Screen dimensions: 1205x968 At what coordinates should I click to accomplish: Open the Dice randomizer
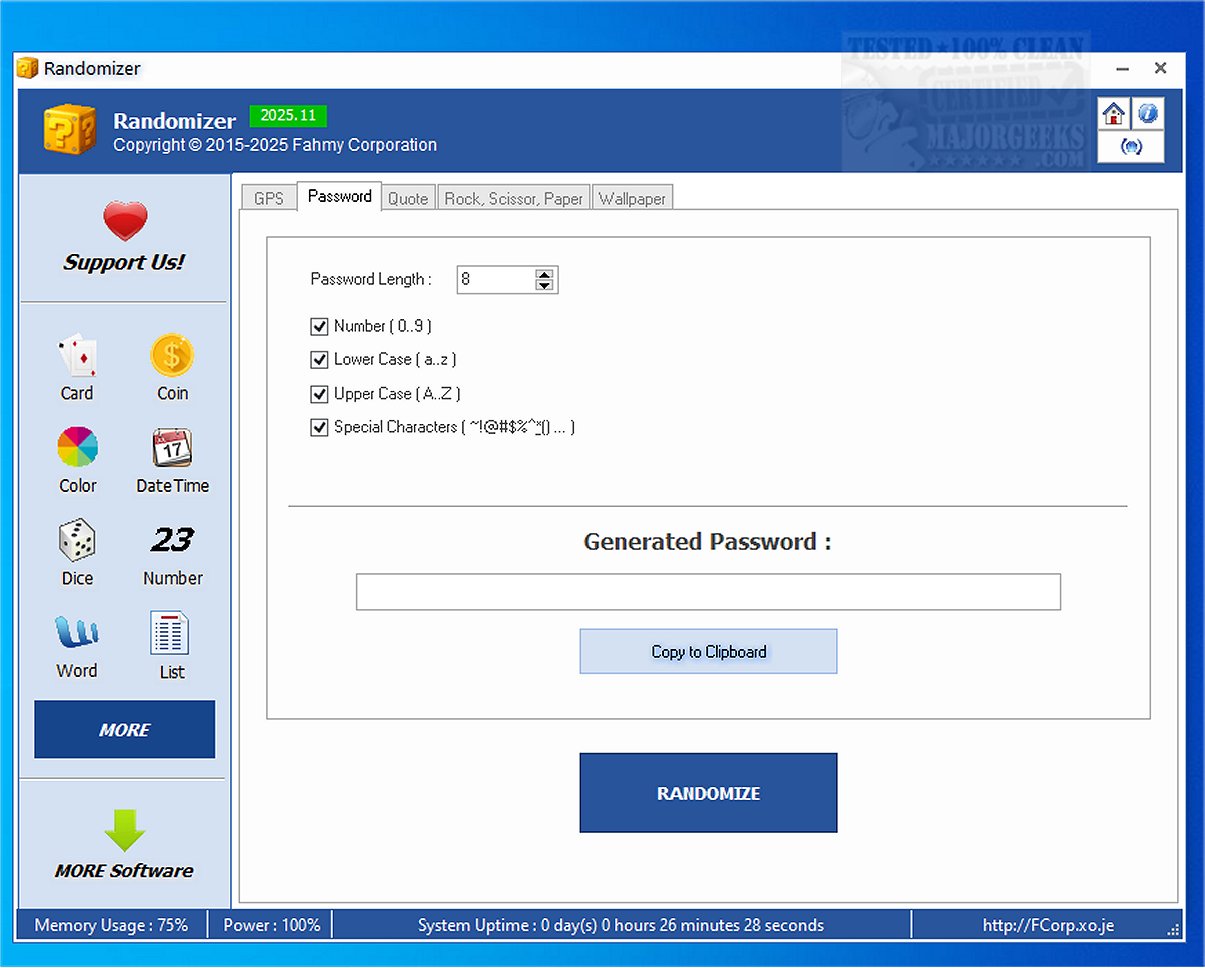[x=77, y=553]
